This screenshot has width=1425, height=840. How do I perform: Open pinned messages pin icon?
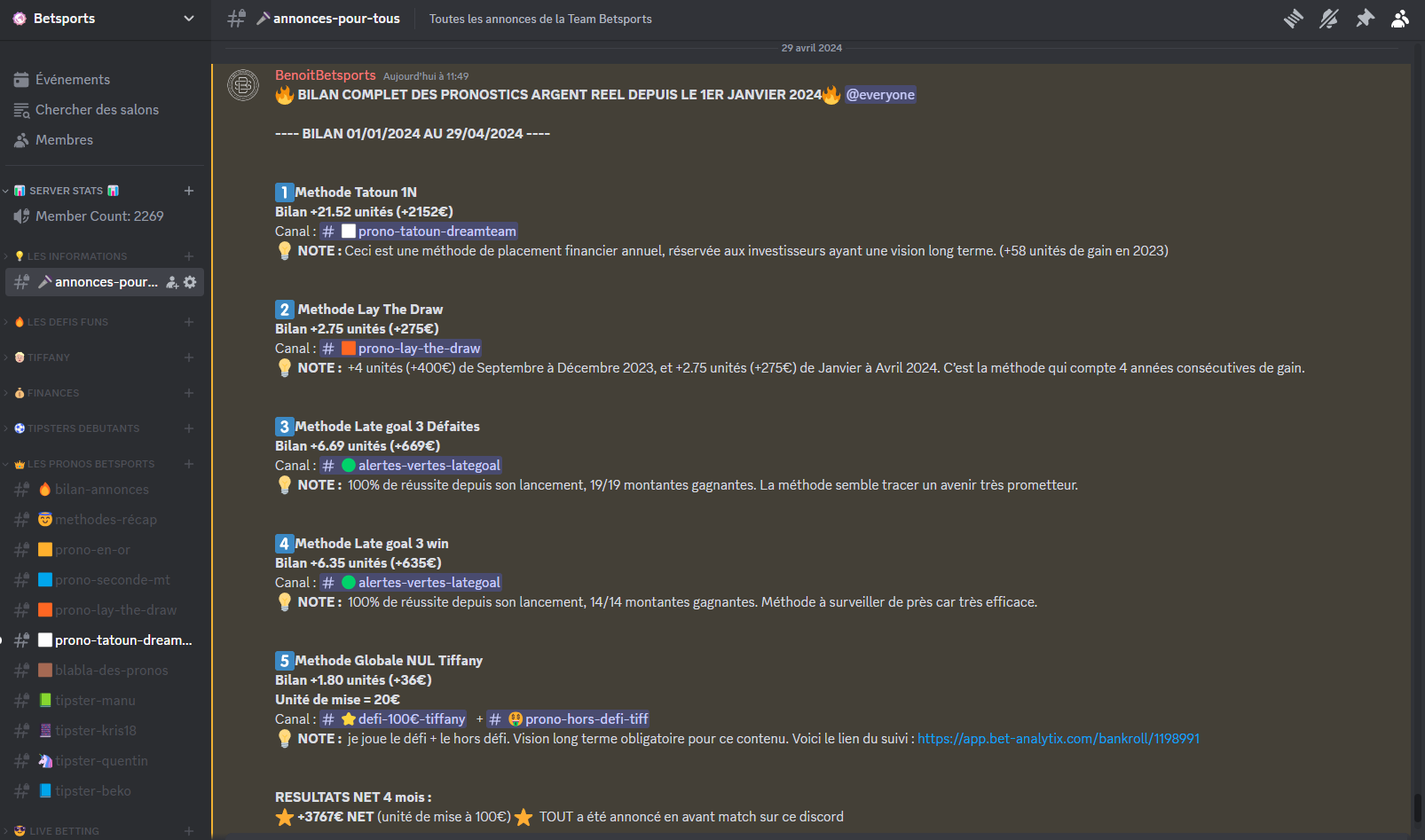point(1365,19)
